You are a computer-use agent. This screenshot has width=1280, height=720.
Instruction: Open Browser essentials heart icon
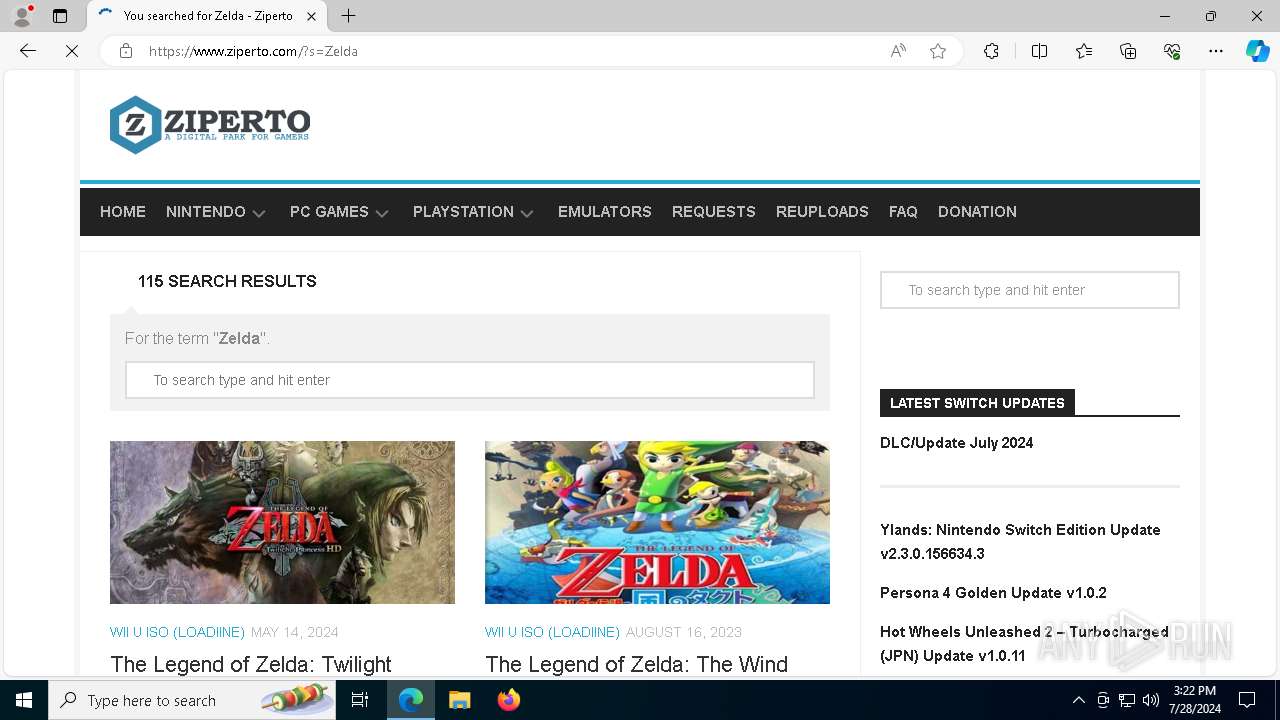pos(1172,51)
